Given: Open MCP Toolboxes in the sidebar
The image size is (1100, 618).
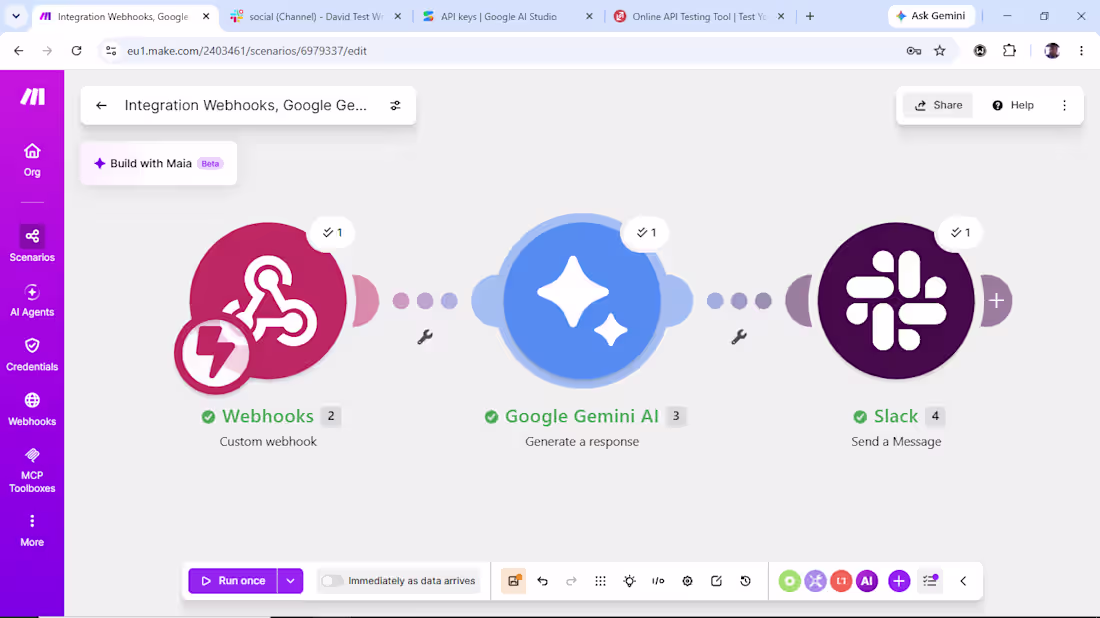Looking at the screenshot, I should point(32,471).
